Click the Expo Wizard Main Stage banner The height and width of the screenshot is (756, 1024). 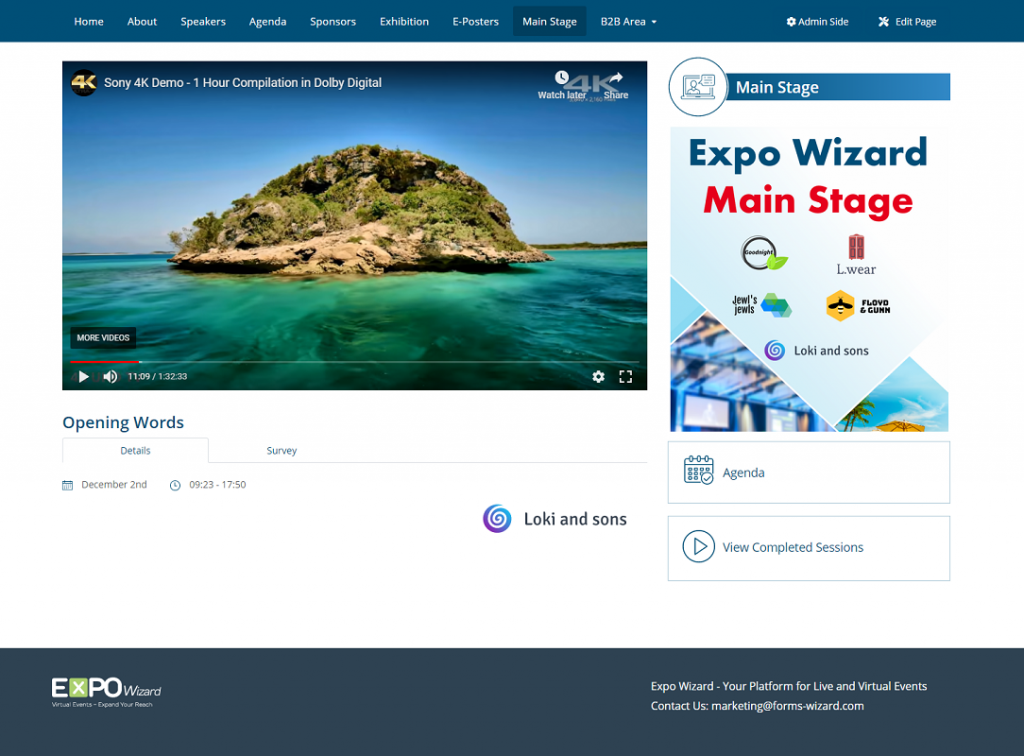tap(808, 279)
